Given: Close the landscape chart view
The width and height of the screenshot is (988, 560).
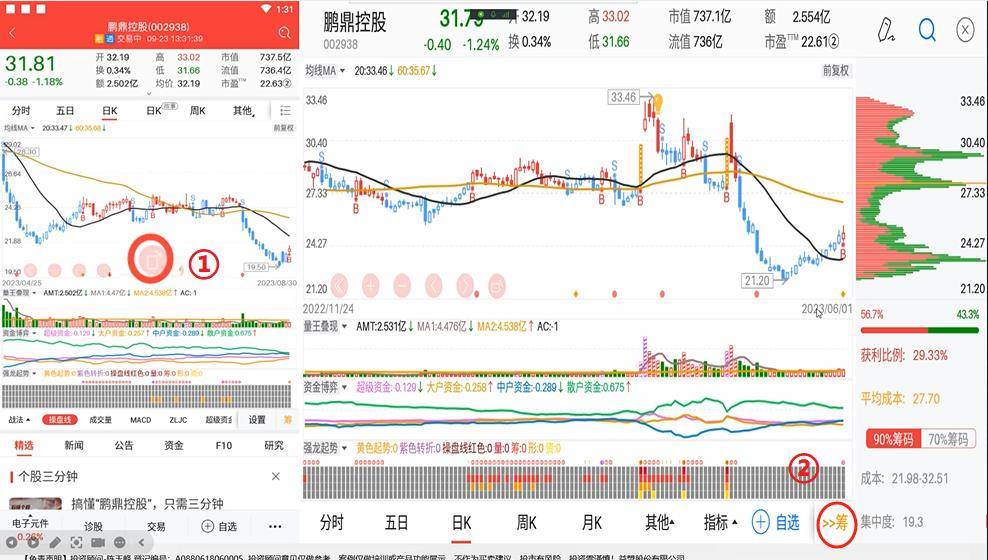Looking at the screenshot, I should tap(965, 30).
